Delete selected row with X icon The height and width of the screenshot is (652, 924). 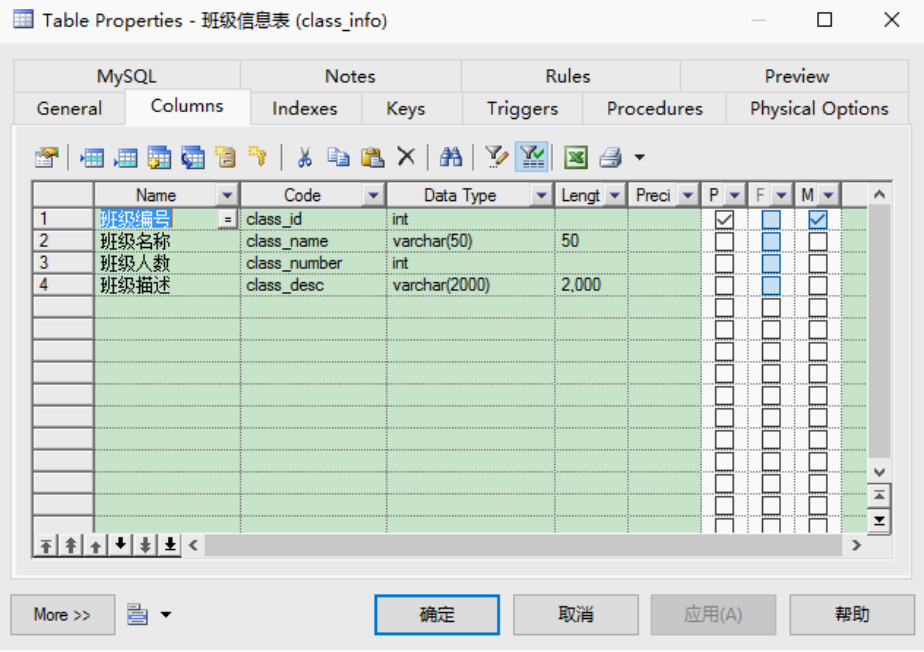pos(406,157)
